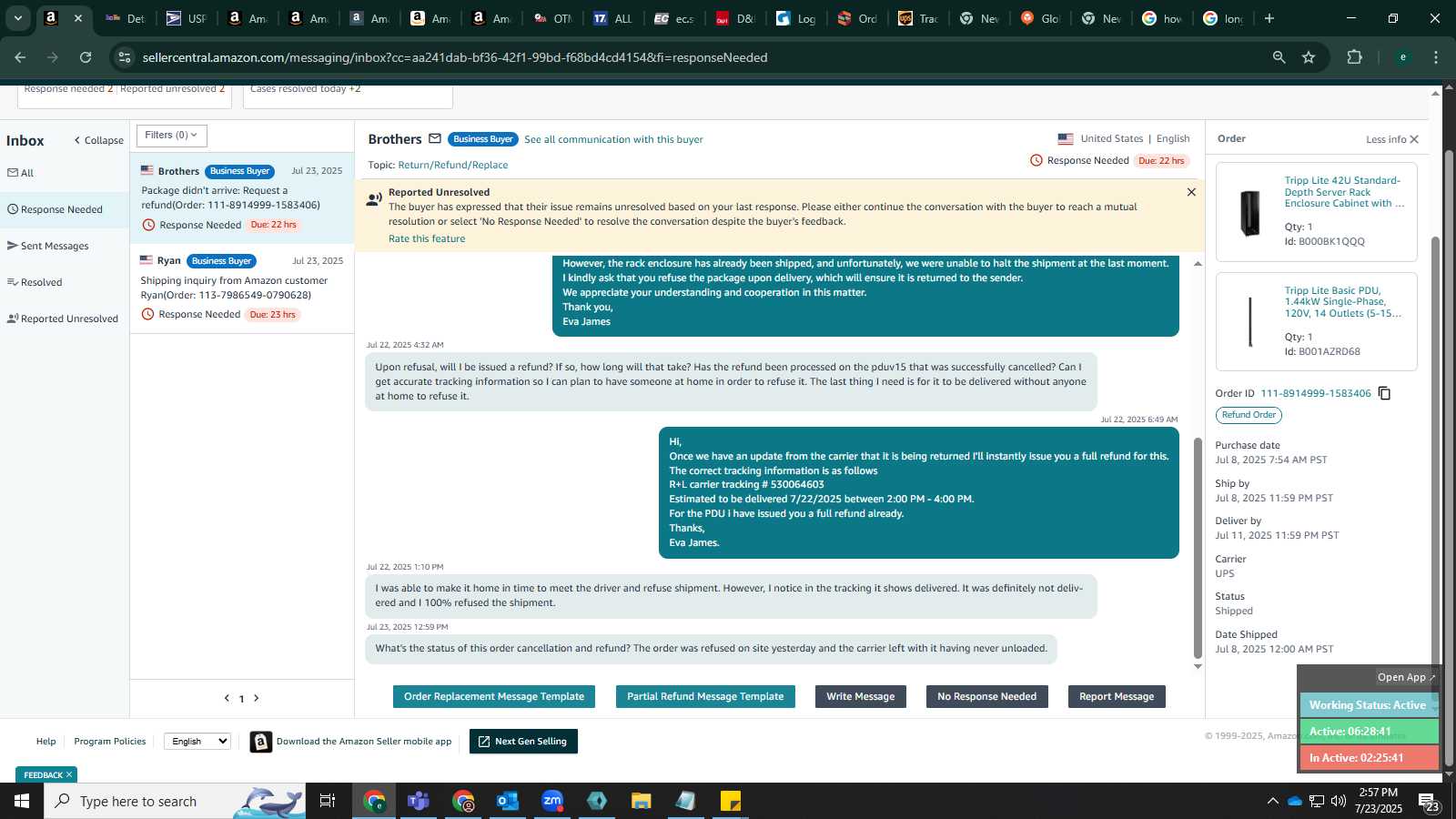Go to previous inbox page arrow

pyautogui.click(x=227, y=698)
